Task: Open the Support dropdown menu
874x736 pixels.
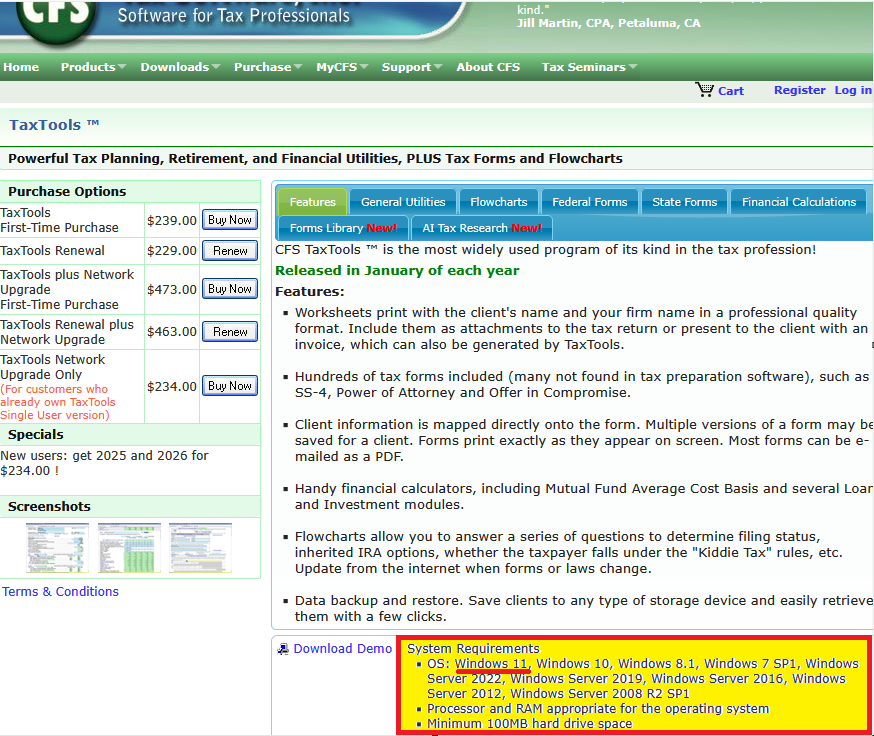Action: [411, 67]
